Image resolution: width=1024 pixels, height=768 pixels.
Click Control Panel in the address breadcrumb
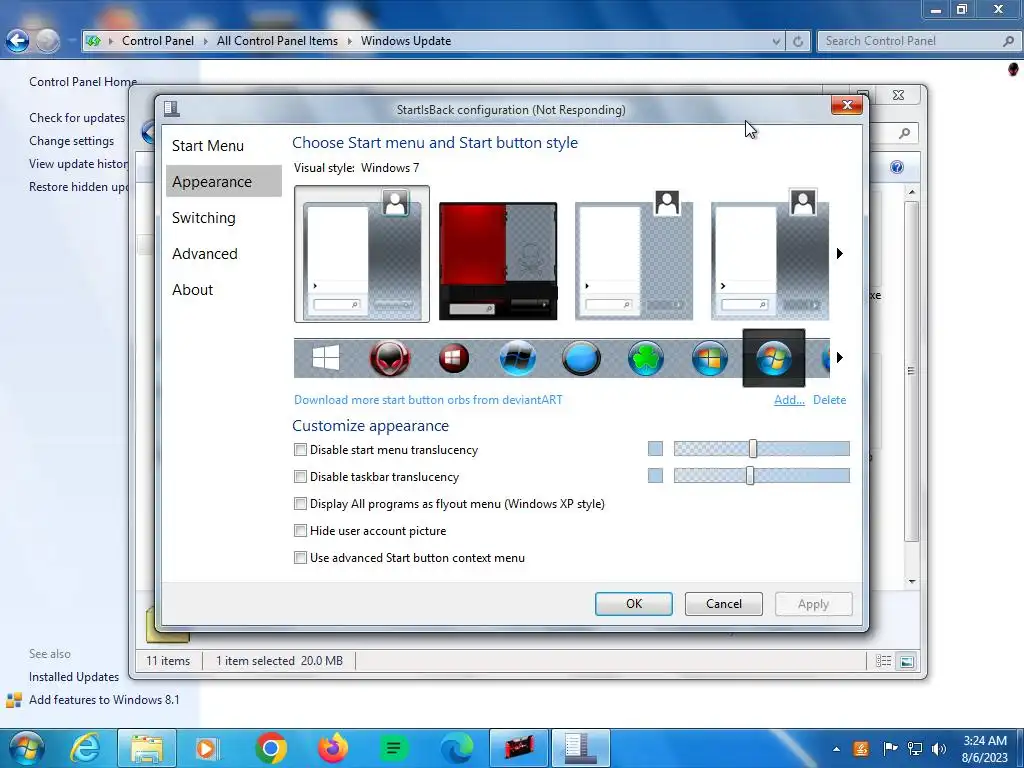point(157,40)
